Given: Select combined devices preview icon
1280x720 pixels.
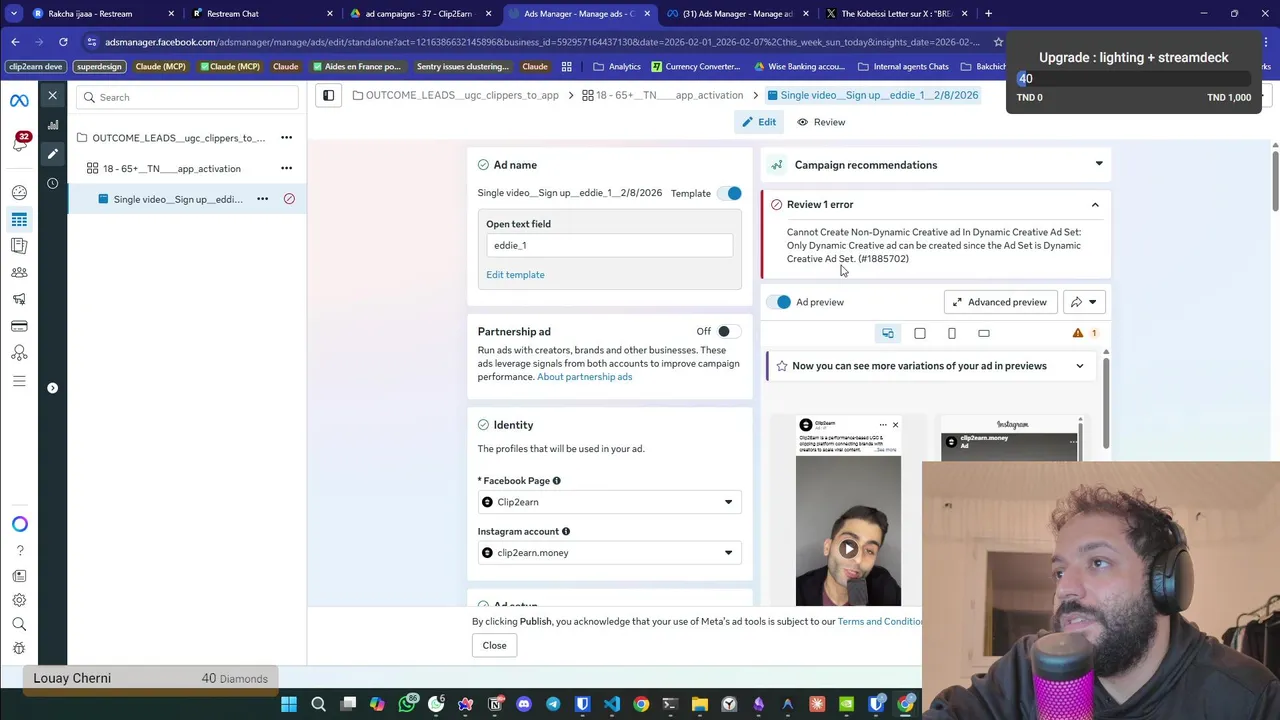Looking at the screenshot, I should (x=888, y=333).
